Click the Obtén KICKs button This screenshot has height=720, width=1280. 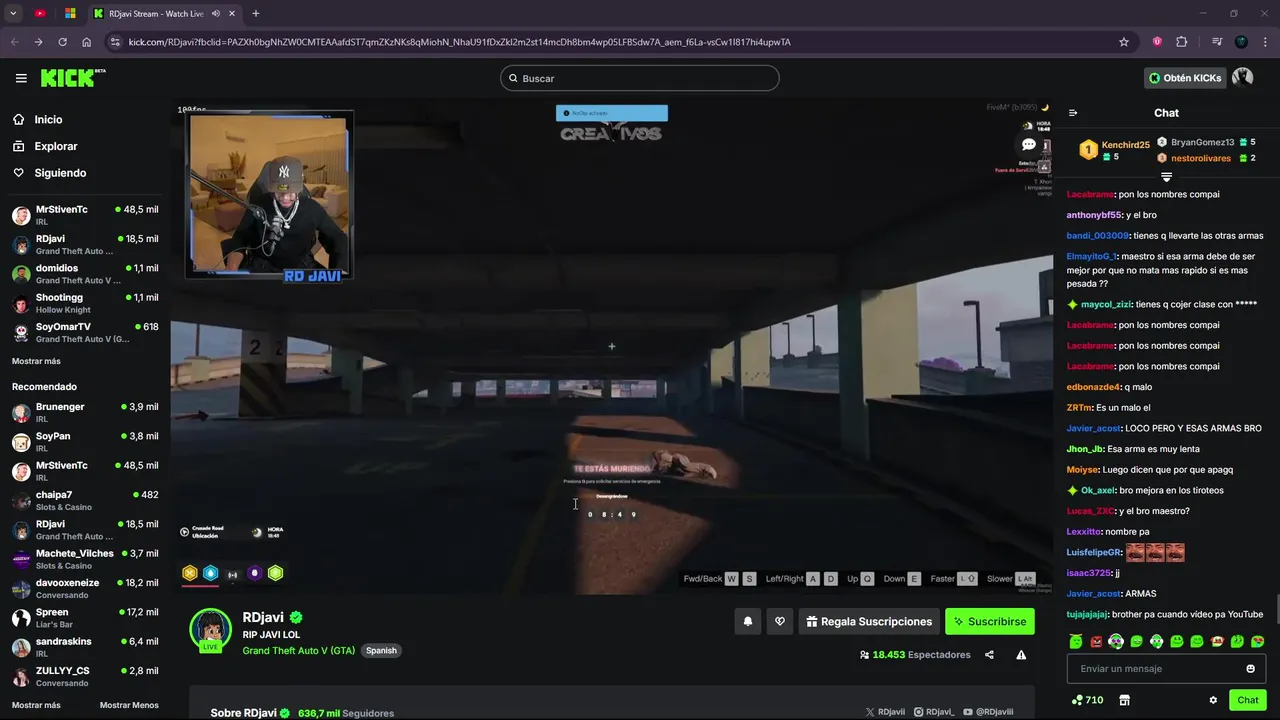(1185, 78)
